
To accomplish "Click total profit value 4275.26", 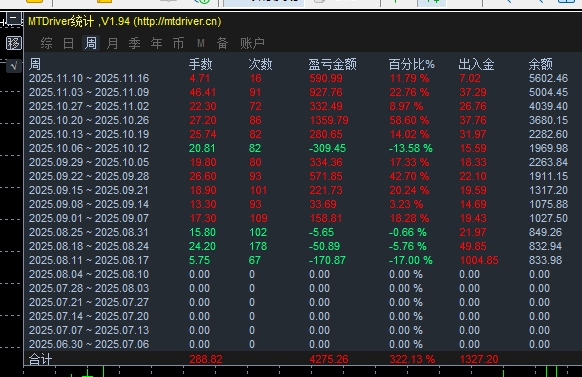I will tap(329, 359).
